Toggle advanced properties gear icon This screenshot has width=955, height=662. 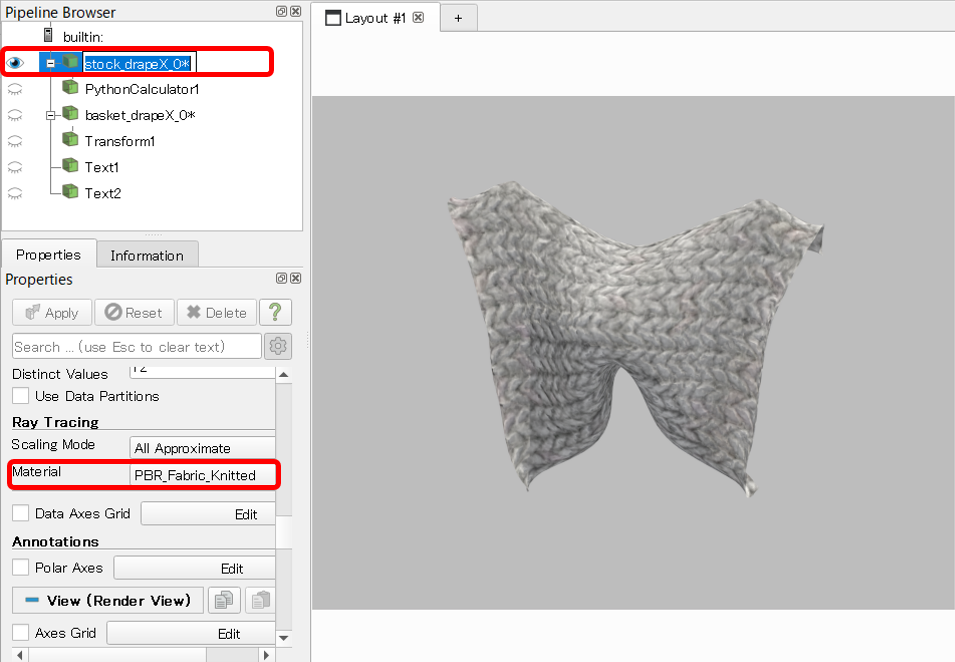(x=277, y=346)
